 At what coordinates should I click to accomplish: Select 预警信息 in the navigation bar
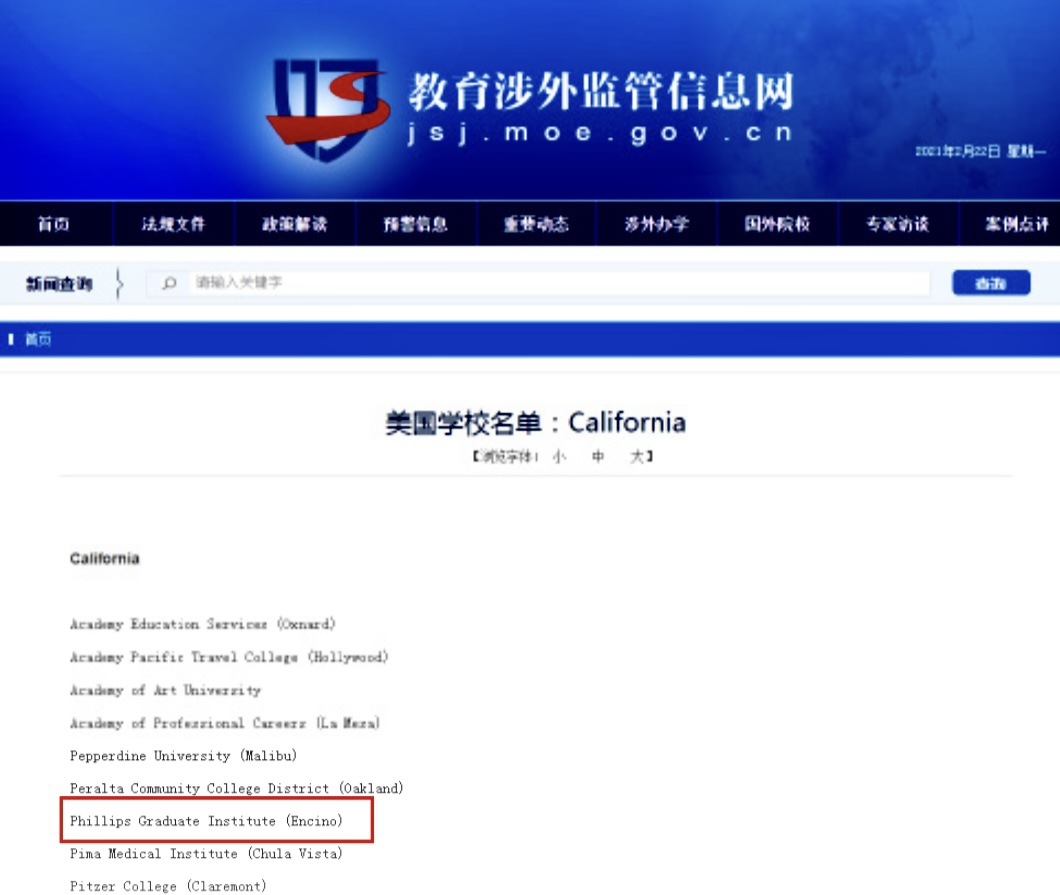coord(415,224)
